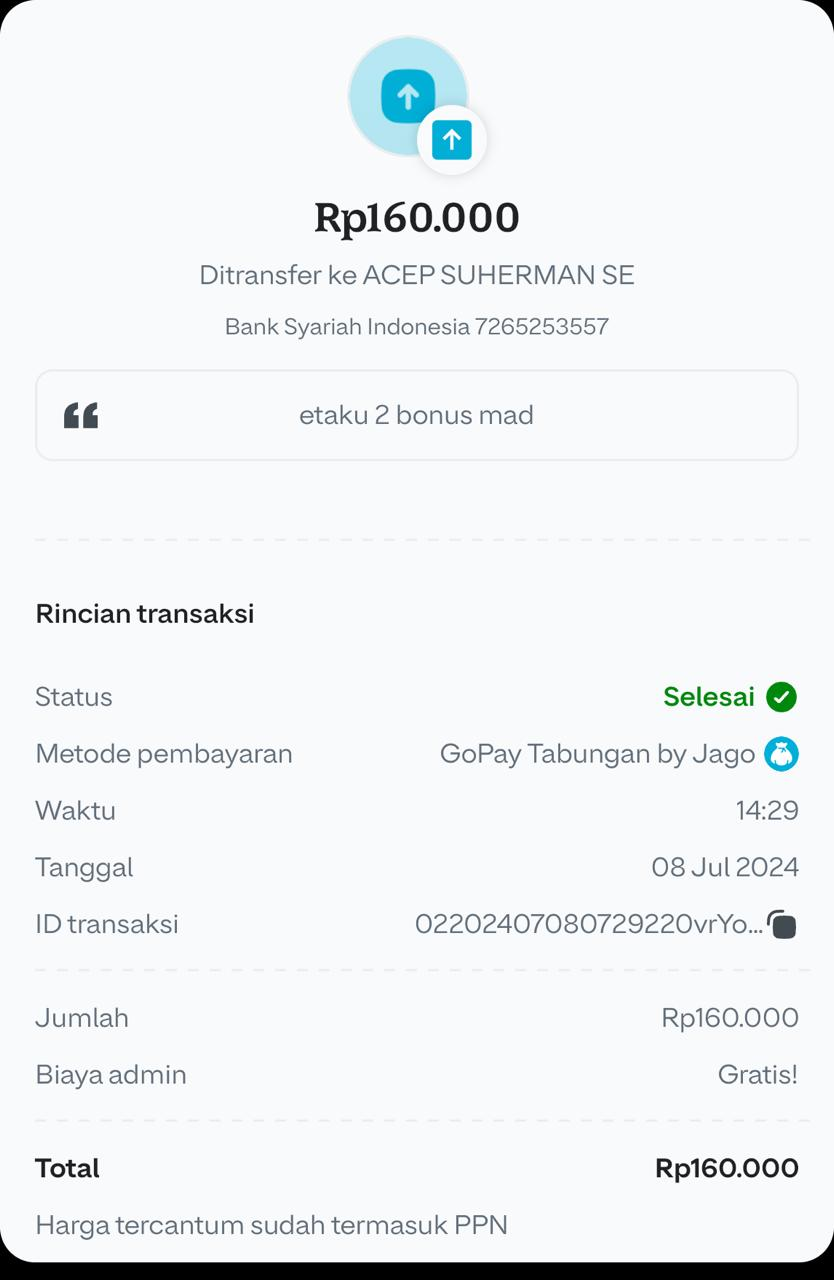
Task: Tap the green Selesai checkmark icon
Action: pyautogui.click(x=781, y=697)
